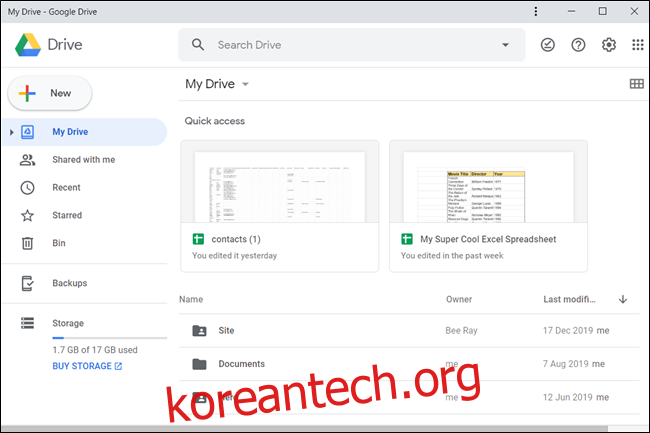Open the Bin section
Viewport: 650px width, 433px height.
(x=59, y=243)
